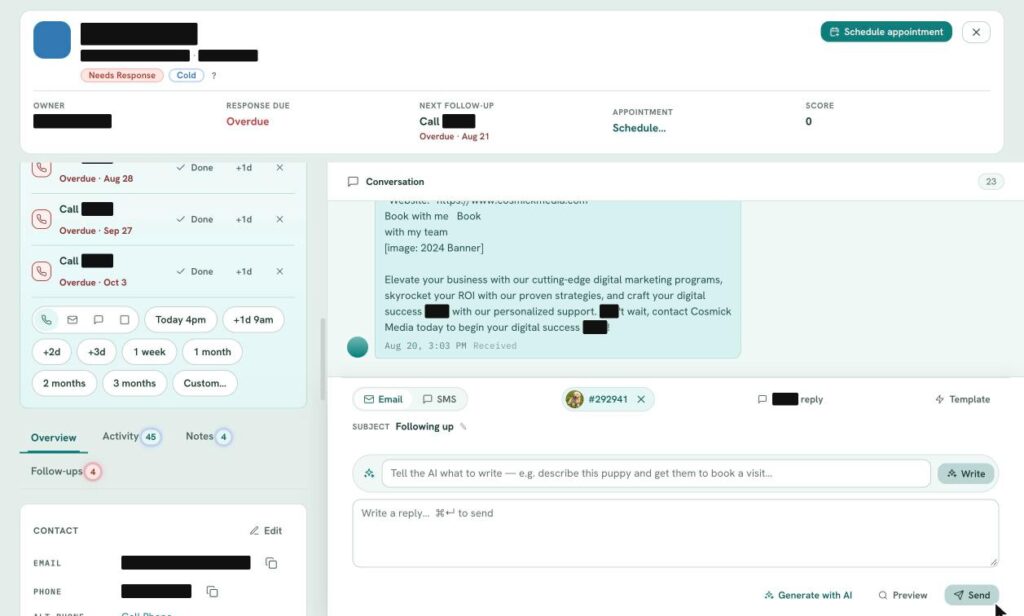The image size is (1024, 616).
Task: Click the Write AI button
Action: [966, 474]
